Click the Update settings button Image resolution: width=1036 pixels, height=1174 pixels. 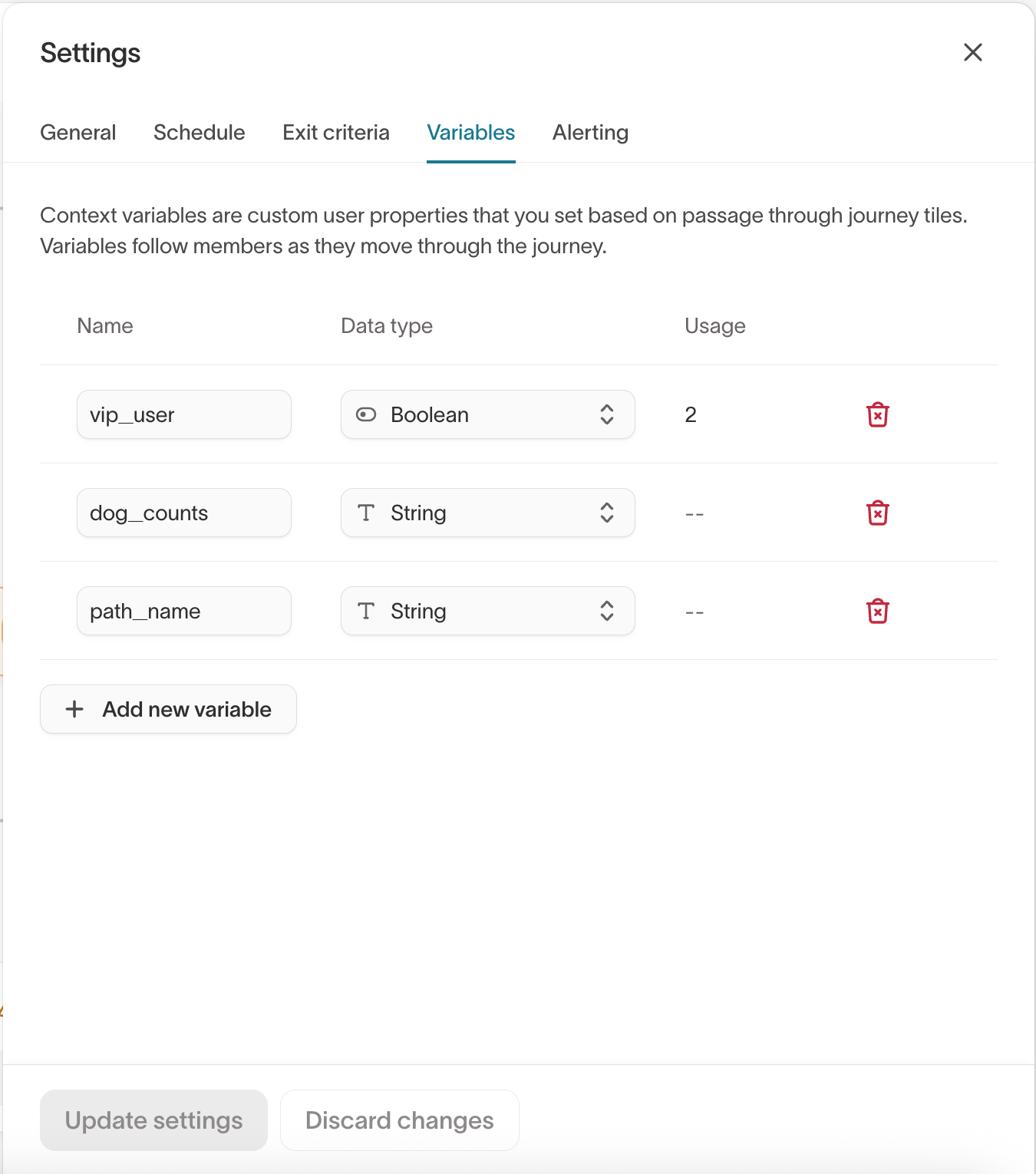[153, 1120]
